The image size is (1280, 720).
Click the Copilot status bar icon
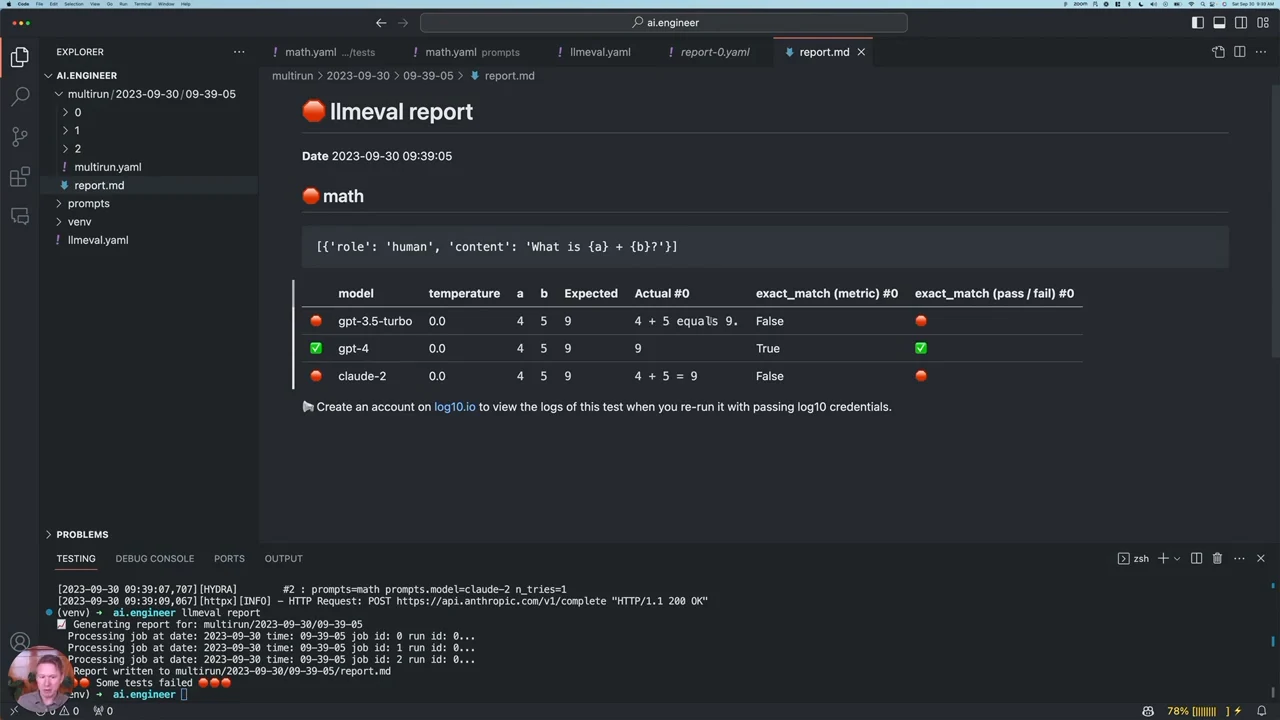(x=1147, y=711)
